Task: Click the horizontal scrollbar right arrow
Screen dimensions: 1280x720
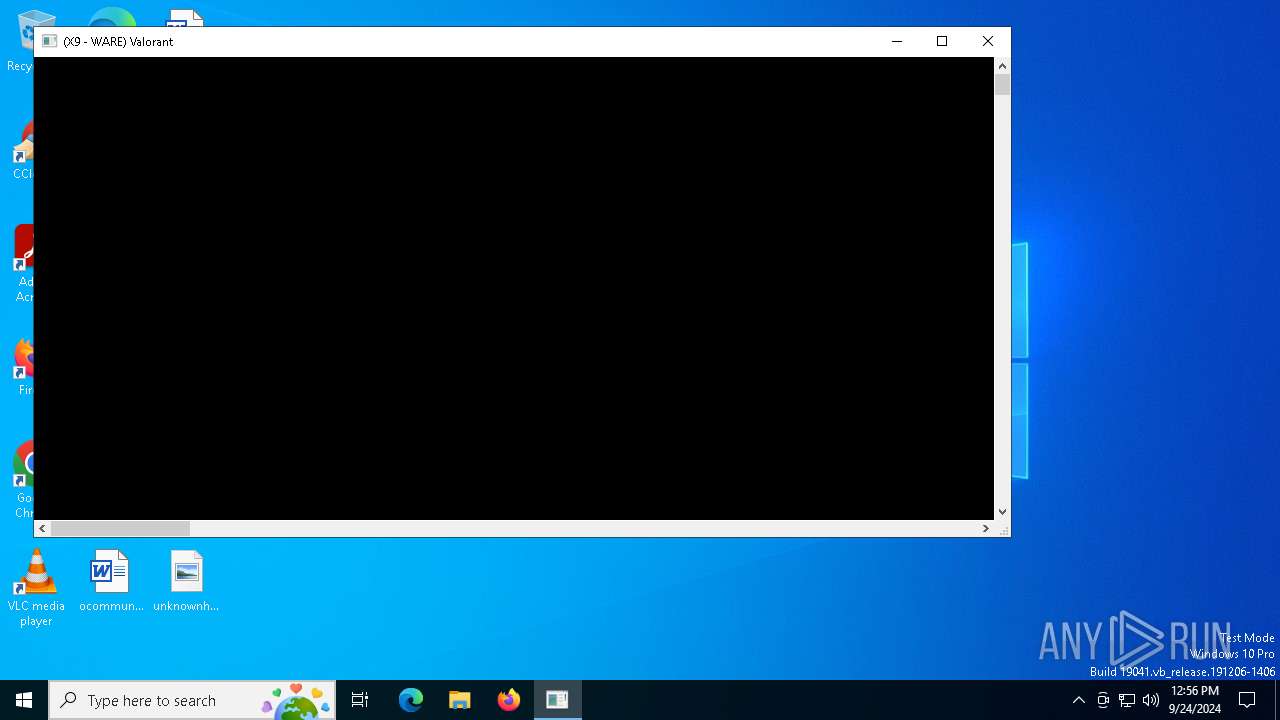Action: click(x=985, y=528)
